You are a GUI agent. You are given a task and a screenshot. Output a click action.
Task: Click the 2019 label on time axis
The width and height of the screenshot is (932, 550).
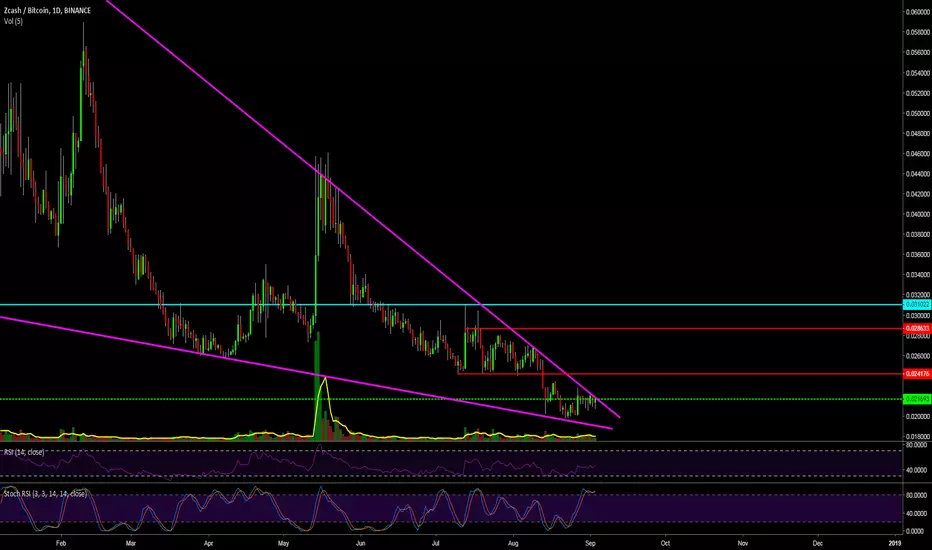(895, 543)
